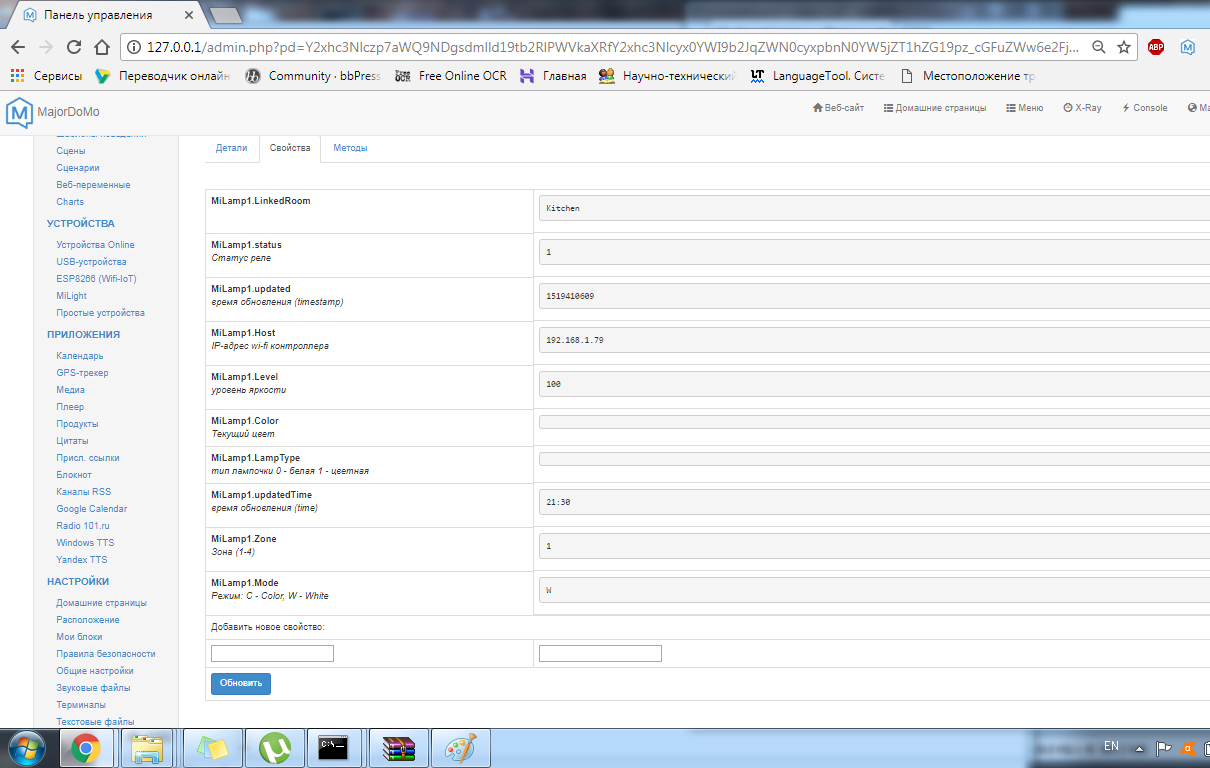Click the Windows Start button
1210x768 pixels.
pos(27,748)
